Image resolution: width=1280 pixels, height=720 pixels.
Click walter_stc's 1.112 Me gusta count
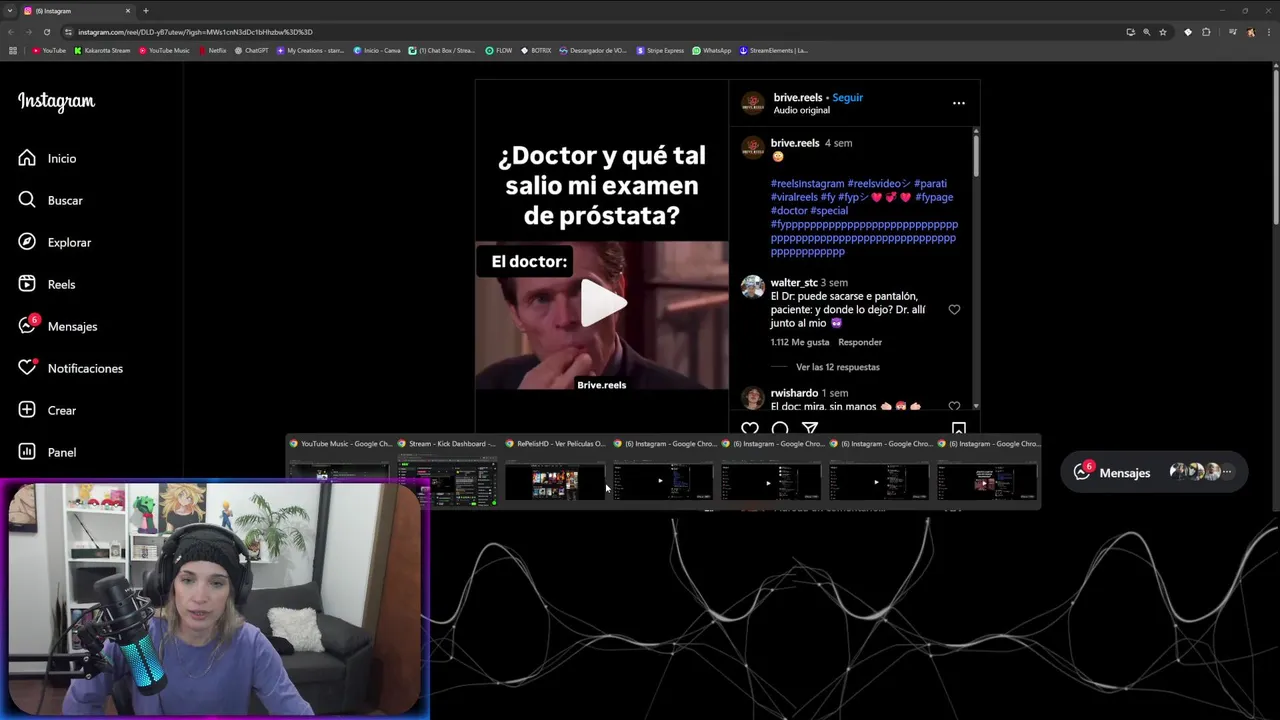[x=800, y=342]
